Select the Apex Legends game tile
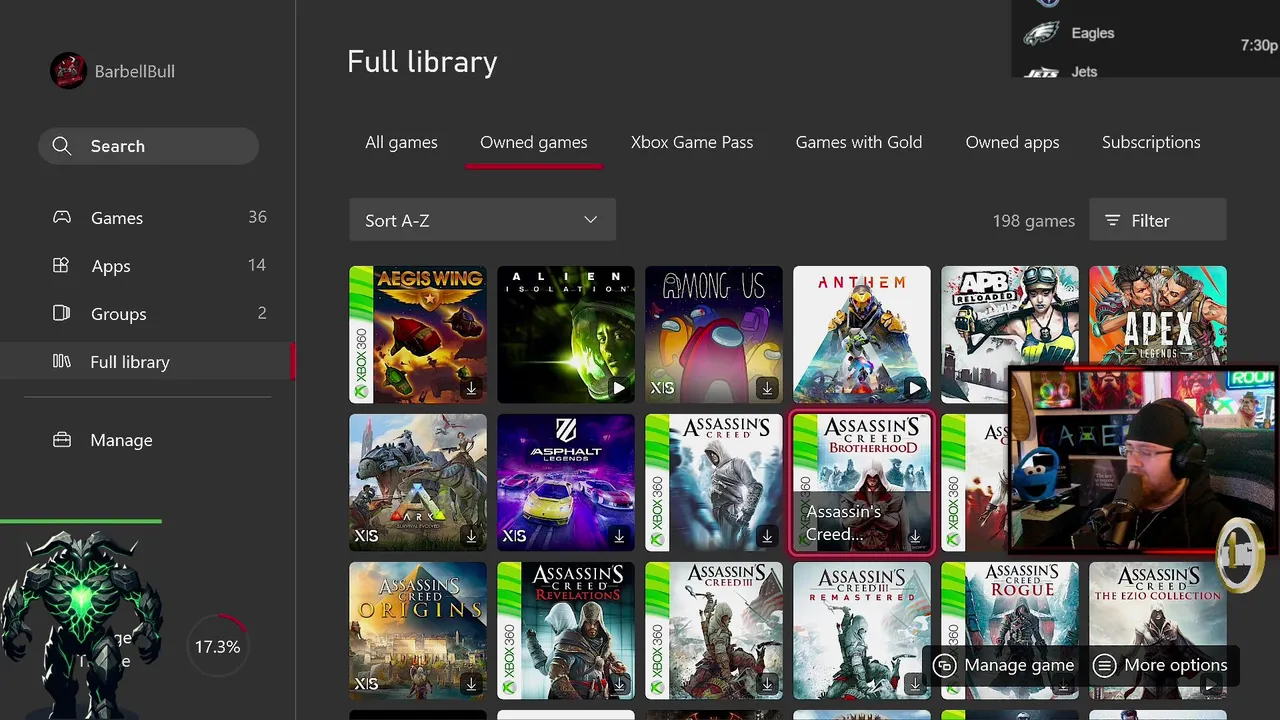The height and width of the screenshot is (720, 1280). tap(1158, 318)
